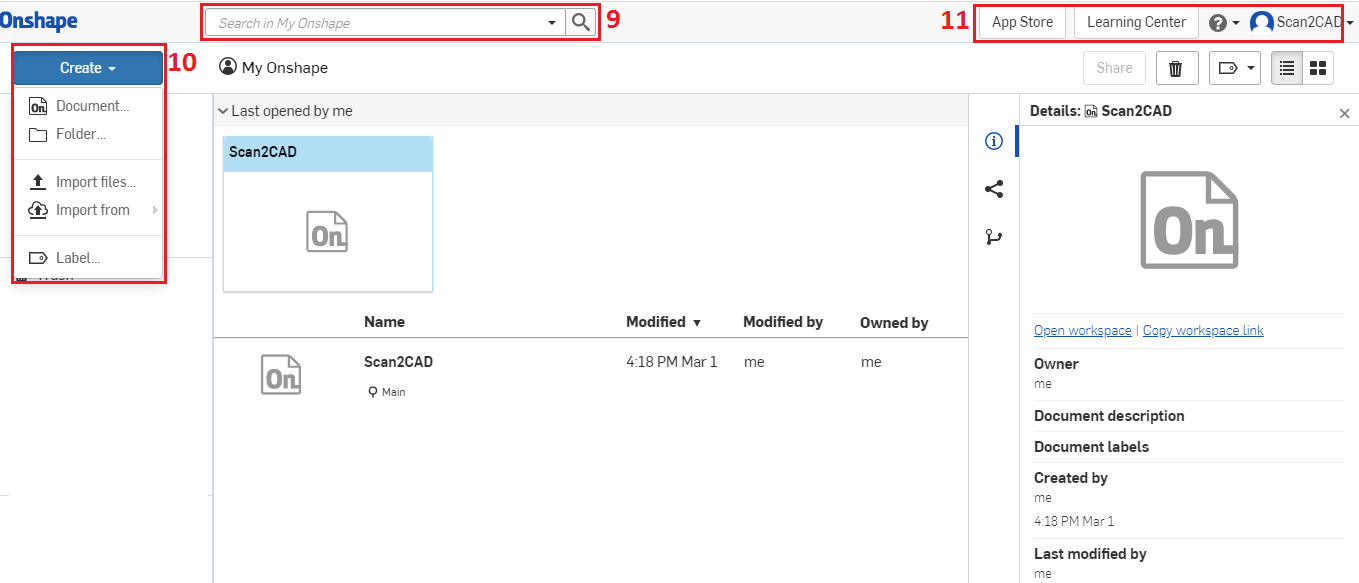This screenshot has width=1359, height=583.
Task: Open the Share details side icon
Action: [993, 189]
